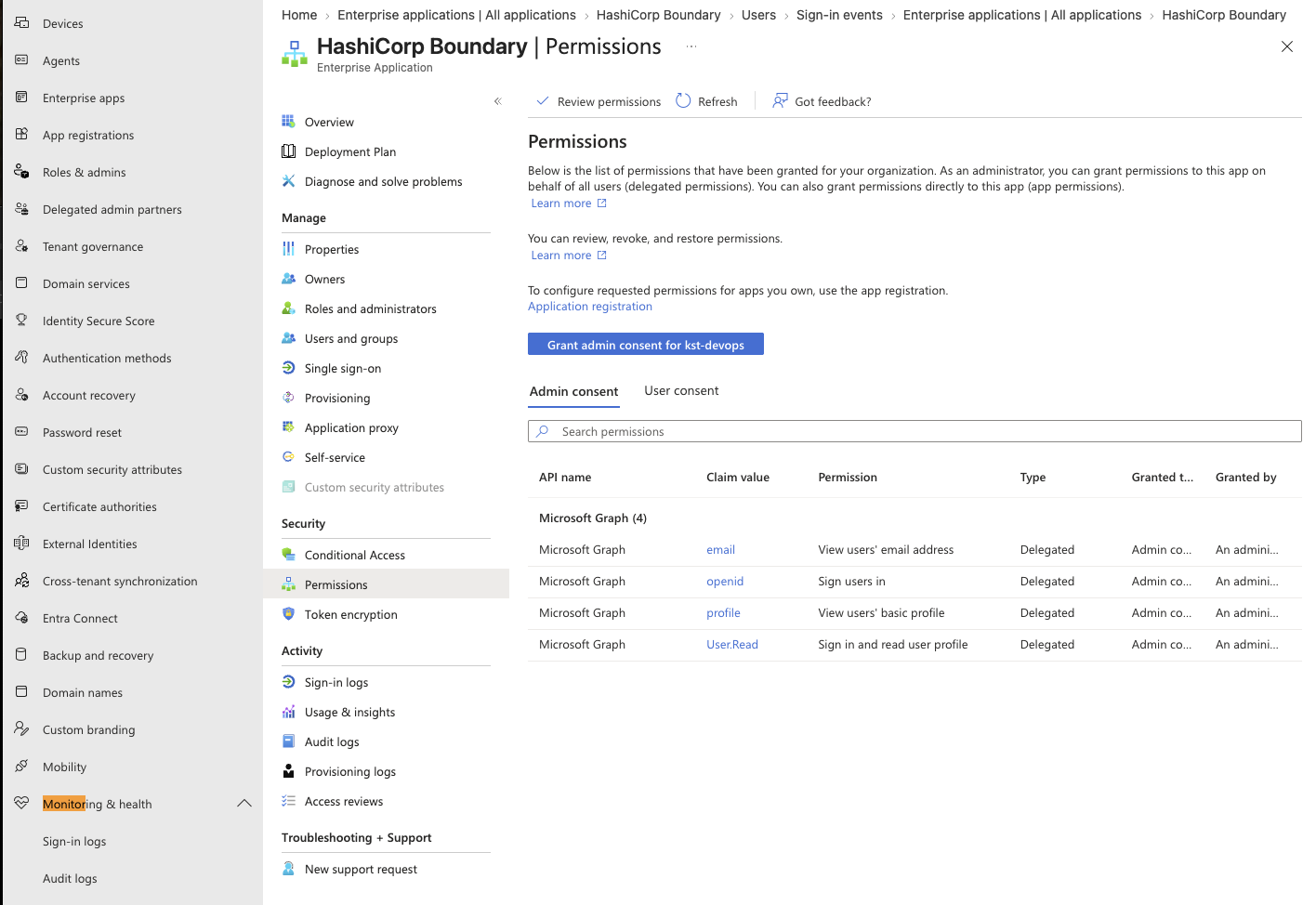
Task: Click the Home breadcrumb link
Action: pos(299,15)
